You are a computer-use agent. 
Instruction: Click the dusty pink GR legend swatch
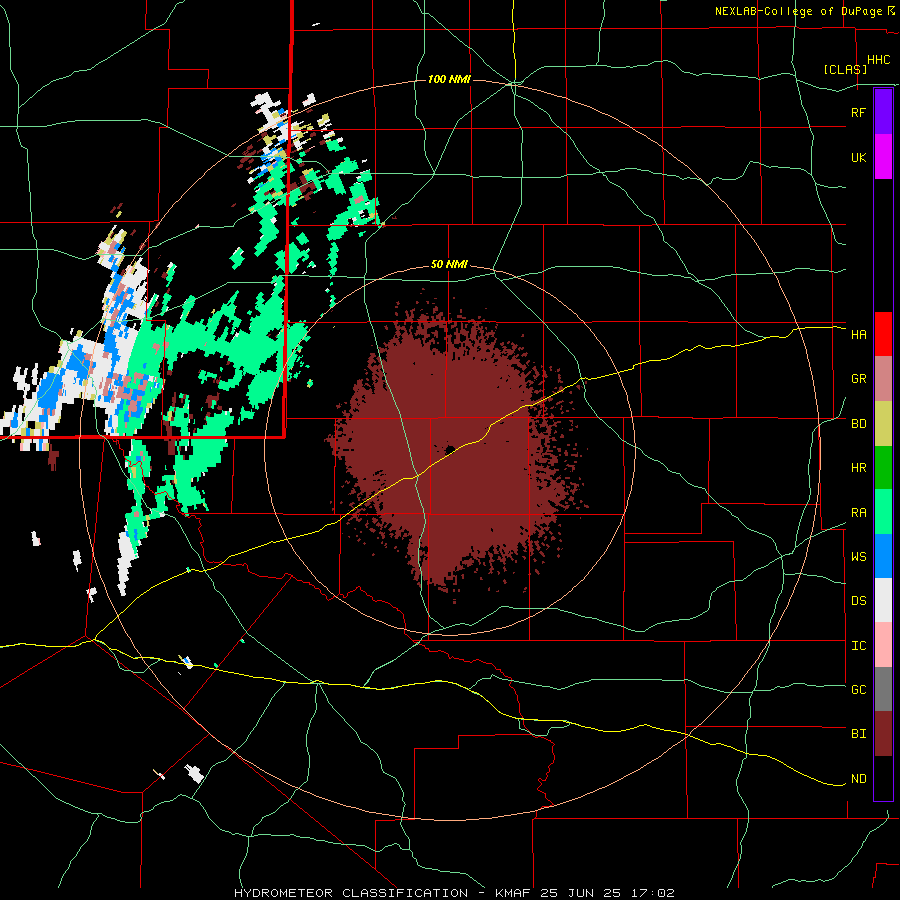(x=883, y=379)
